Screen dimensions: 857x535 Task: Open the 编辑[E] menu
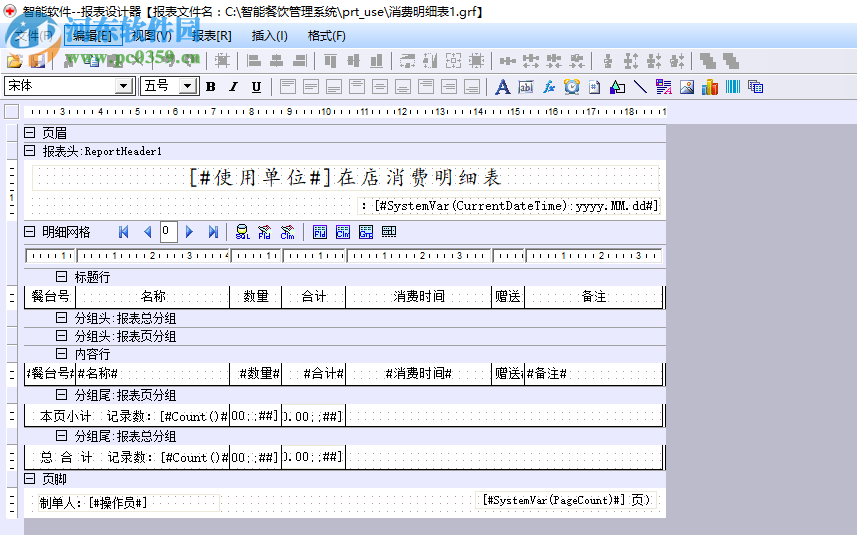pyautogui.click(x=93, y=36)
